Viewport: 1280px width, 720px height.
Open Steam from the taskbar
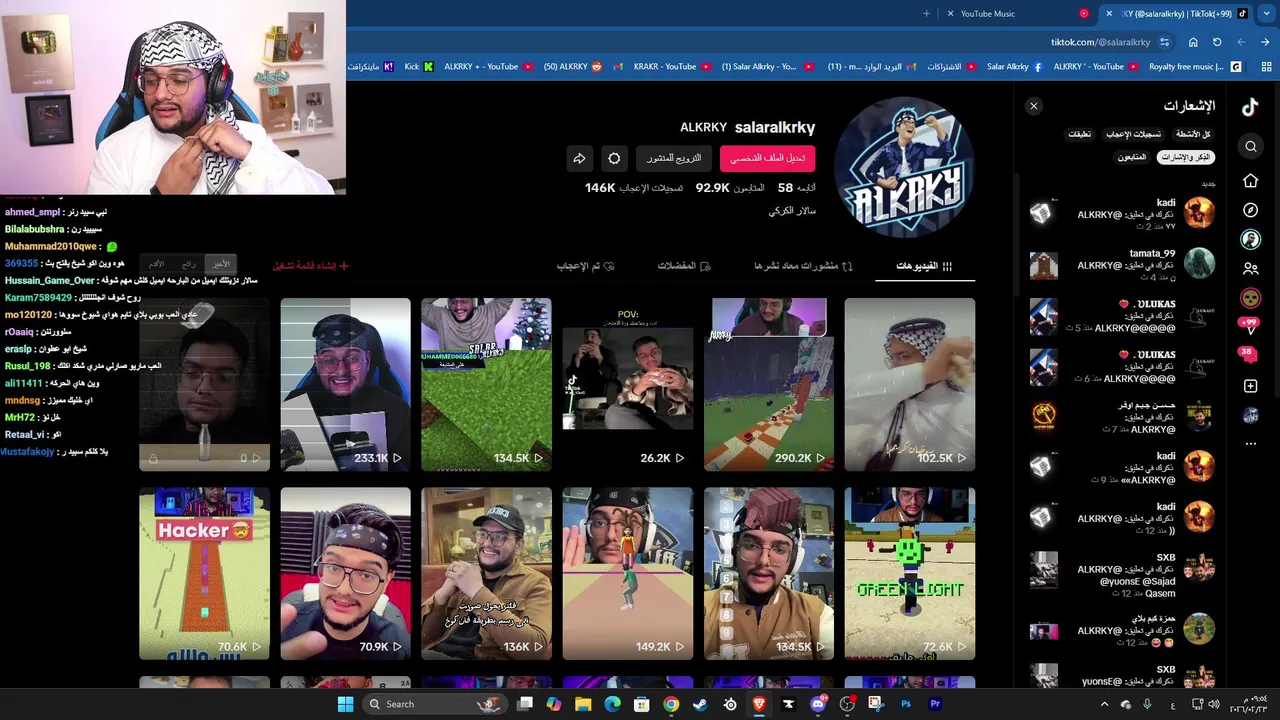(x=700, y=704)
